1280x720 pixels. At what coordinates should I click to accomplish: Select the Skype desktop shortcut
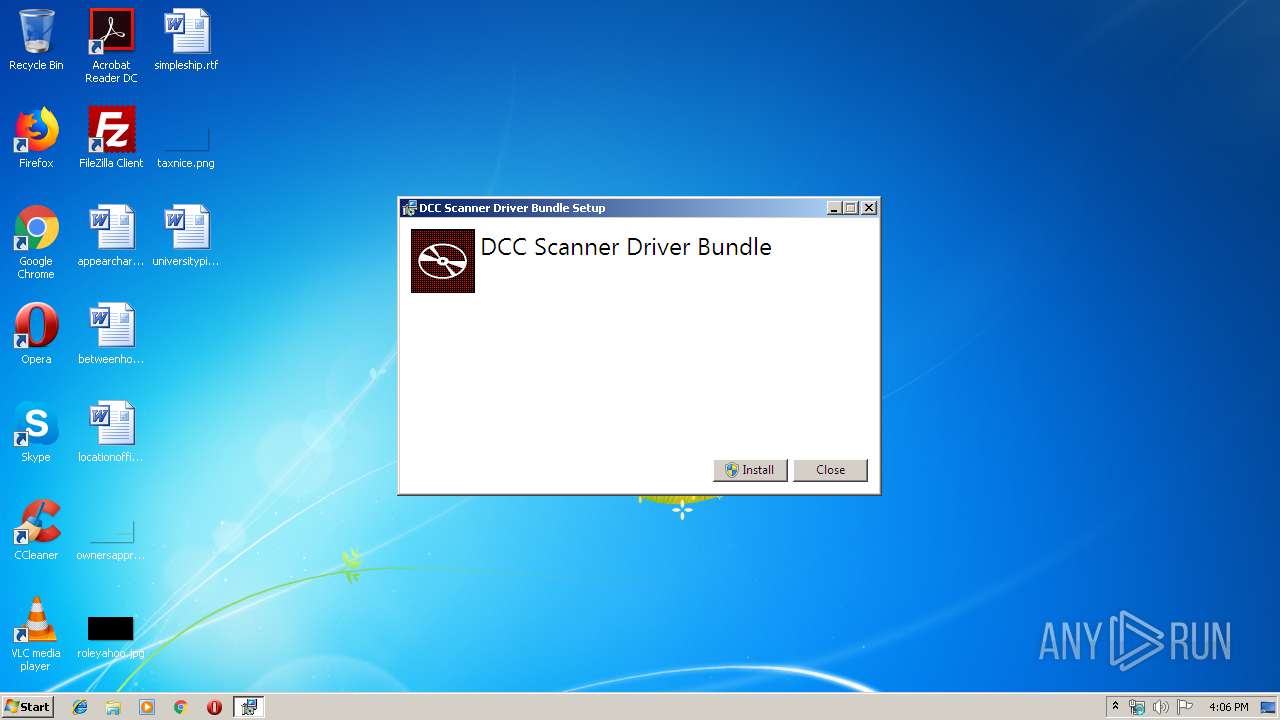pyautogui.click(x=36, y=433)
